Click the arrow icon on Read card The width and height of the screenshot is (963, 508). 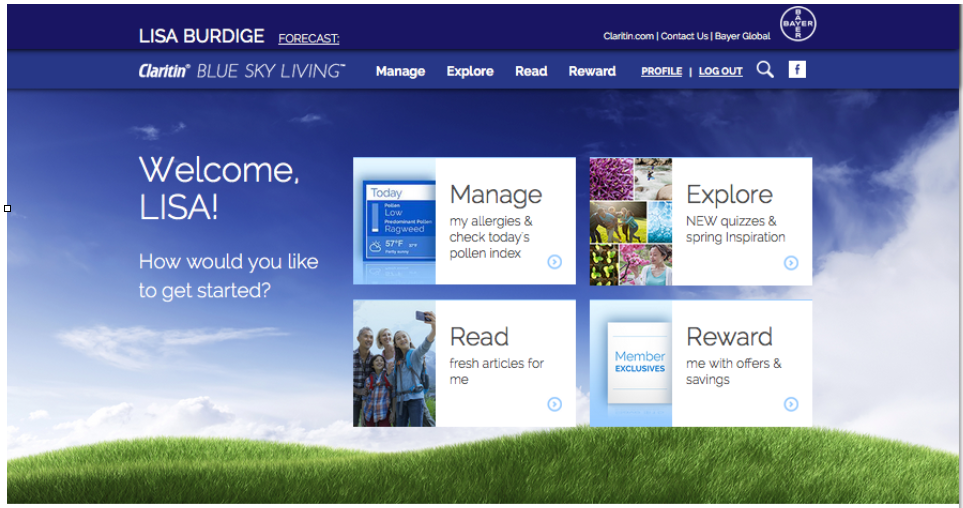555,404
